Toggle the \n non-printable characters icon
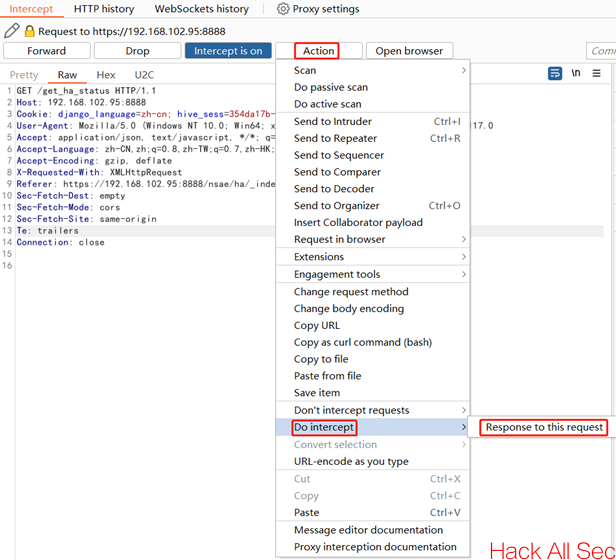The height and width of the screenshot is (560, 616). coord(576,73)
